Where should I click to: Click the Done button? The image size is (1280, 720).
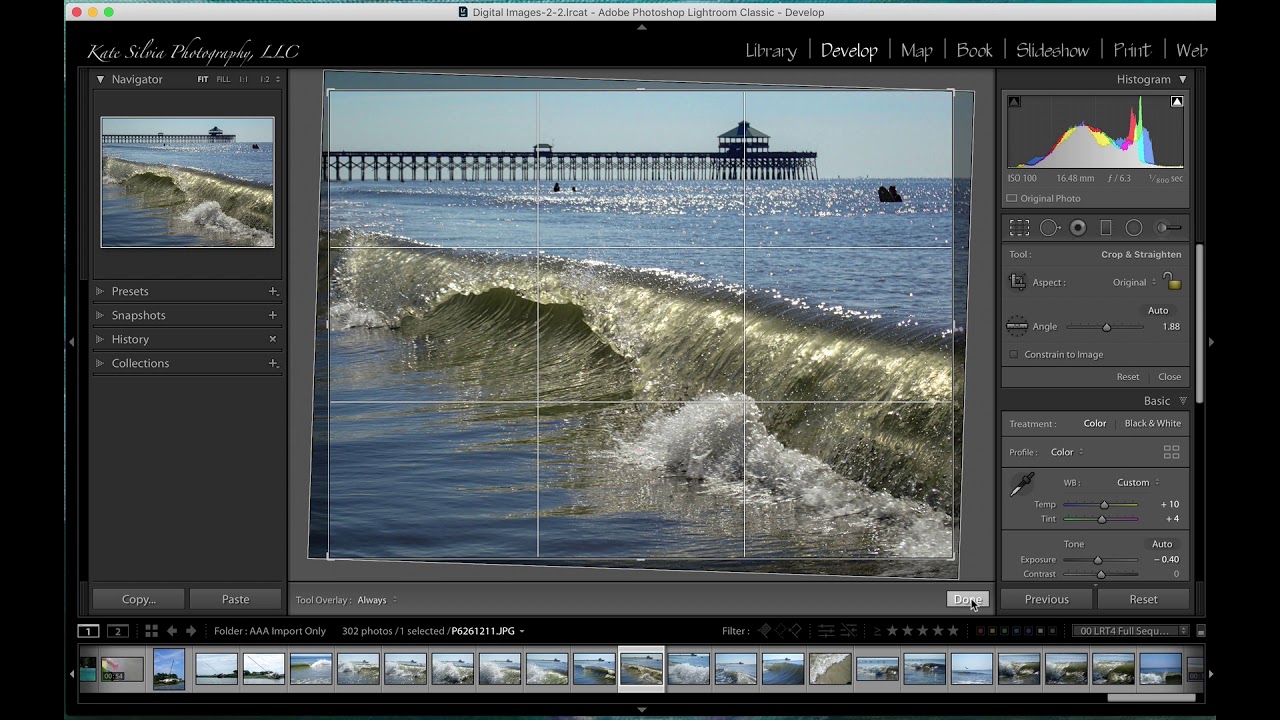967,600
